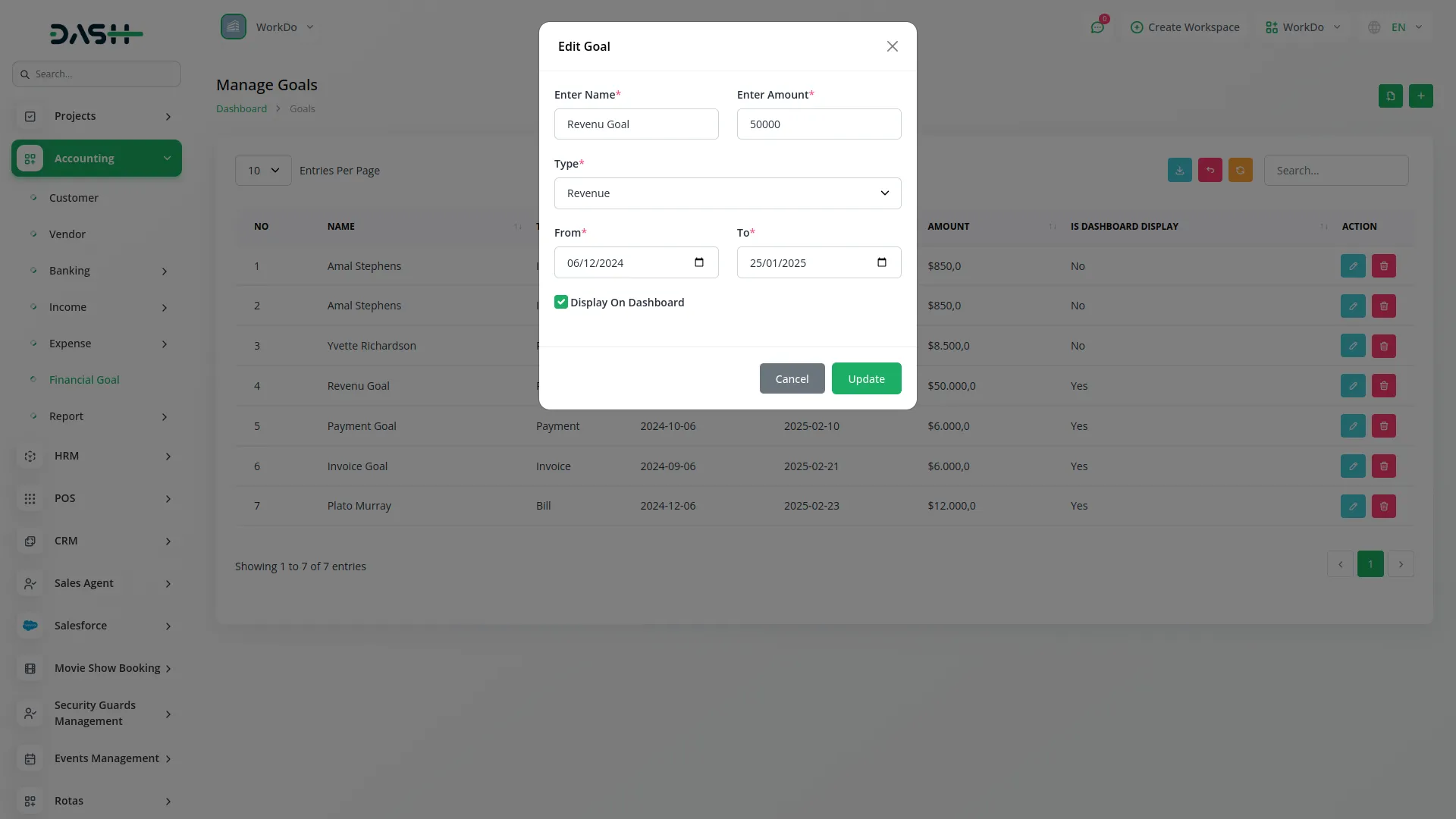Screen dimensions: 1456x819
Task: Click the Dashboard breadcrumb link
Action: 240,108
